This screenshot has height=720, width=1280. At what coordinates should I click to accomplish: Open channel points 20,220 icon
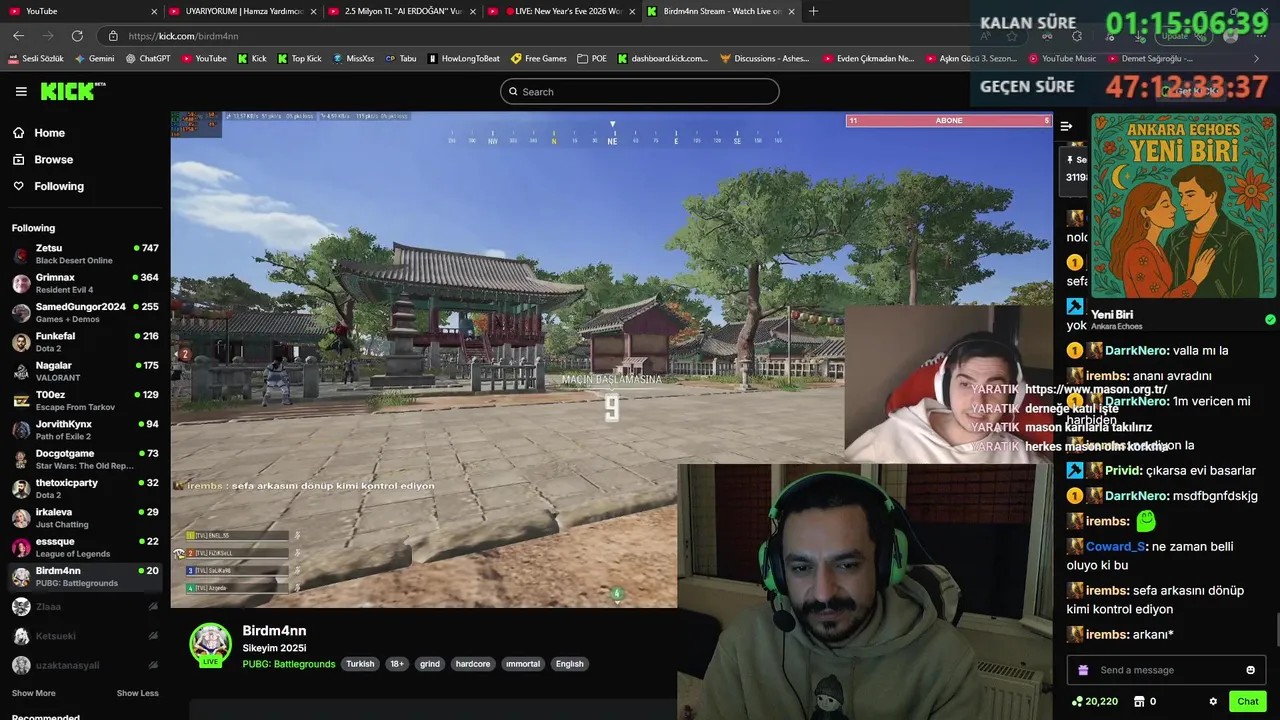pos(1094,702)
